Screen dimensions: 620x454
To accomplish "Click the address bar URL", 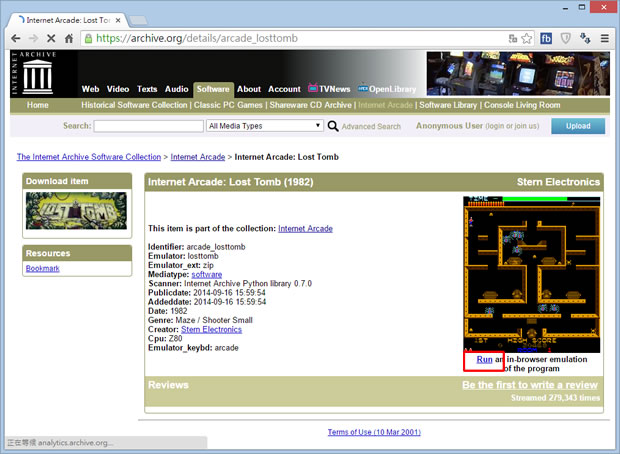I will tap(197, 38).
